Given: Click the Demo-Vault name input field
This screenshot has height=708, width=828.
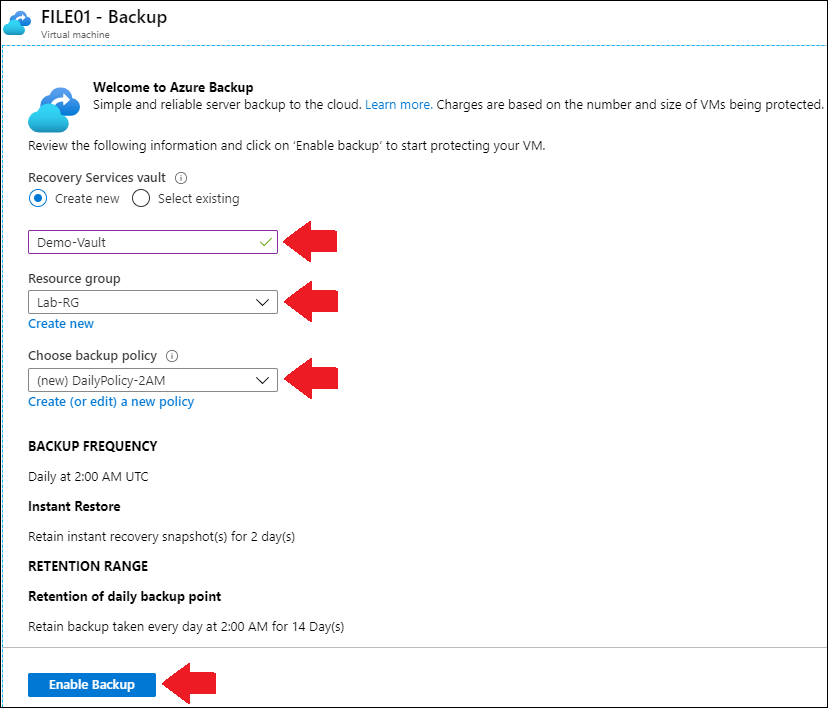Looking at the screenshot, I should pyautogui.click(x=153, y=242).
